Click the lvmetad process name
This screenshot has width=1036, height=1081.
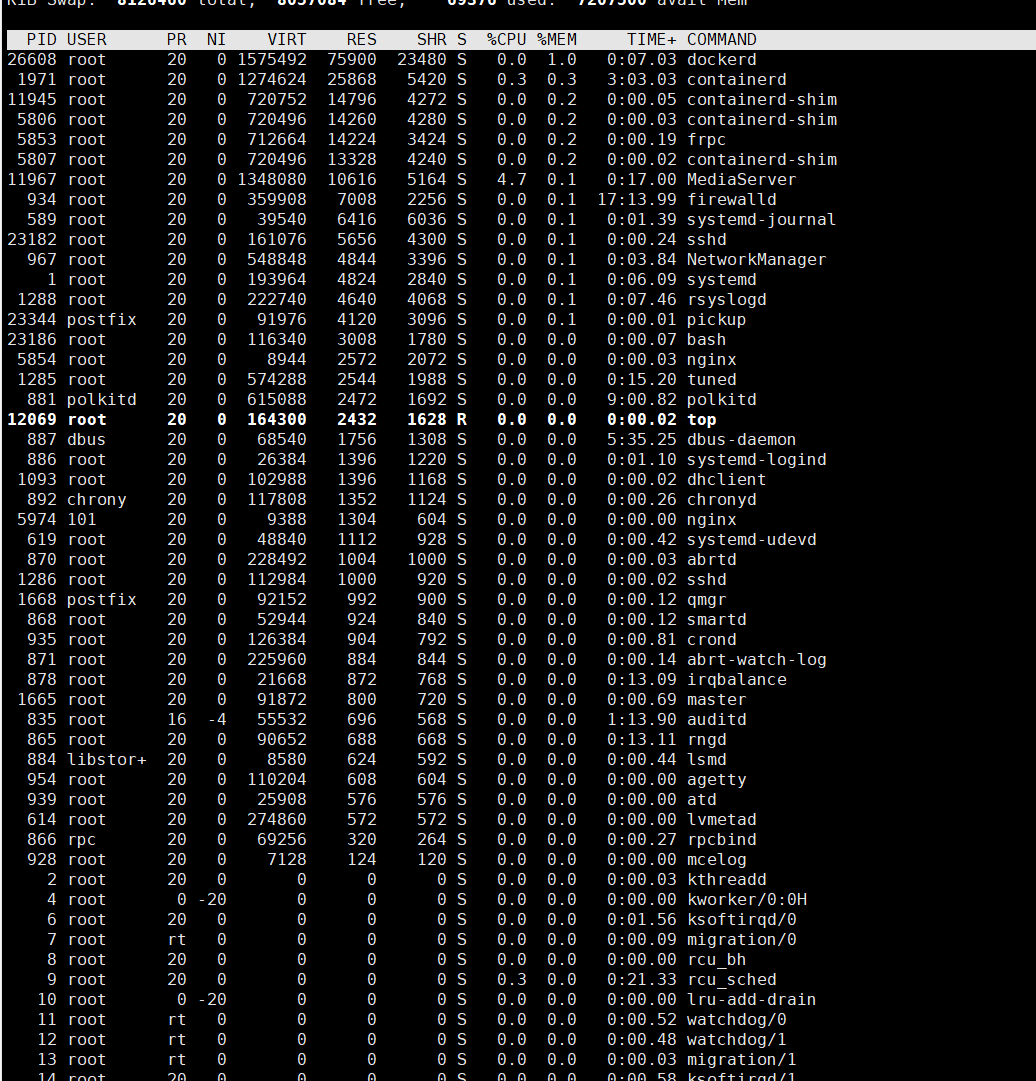721,820
